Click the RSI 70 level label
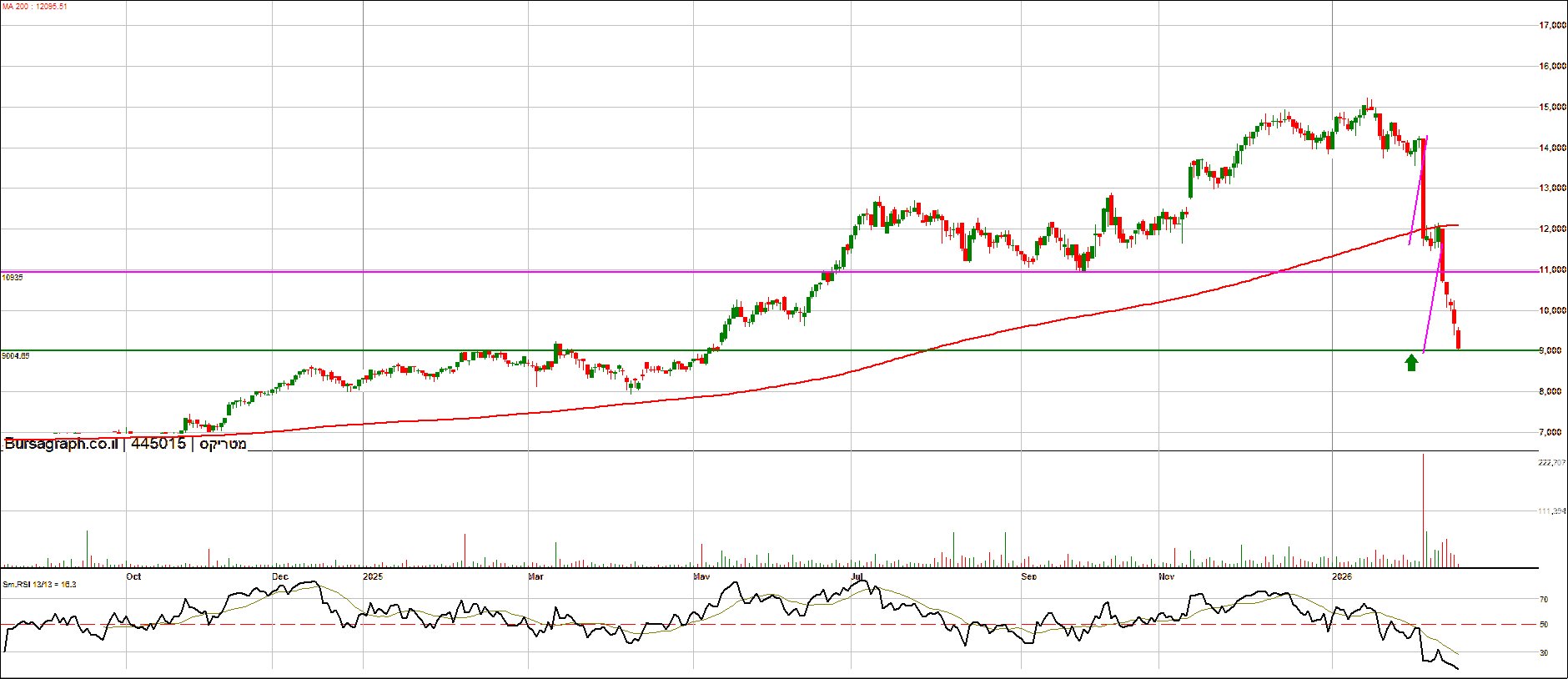Screen dimensions: 1568x679 click(1544, 600)
